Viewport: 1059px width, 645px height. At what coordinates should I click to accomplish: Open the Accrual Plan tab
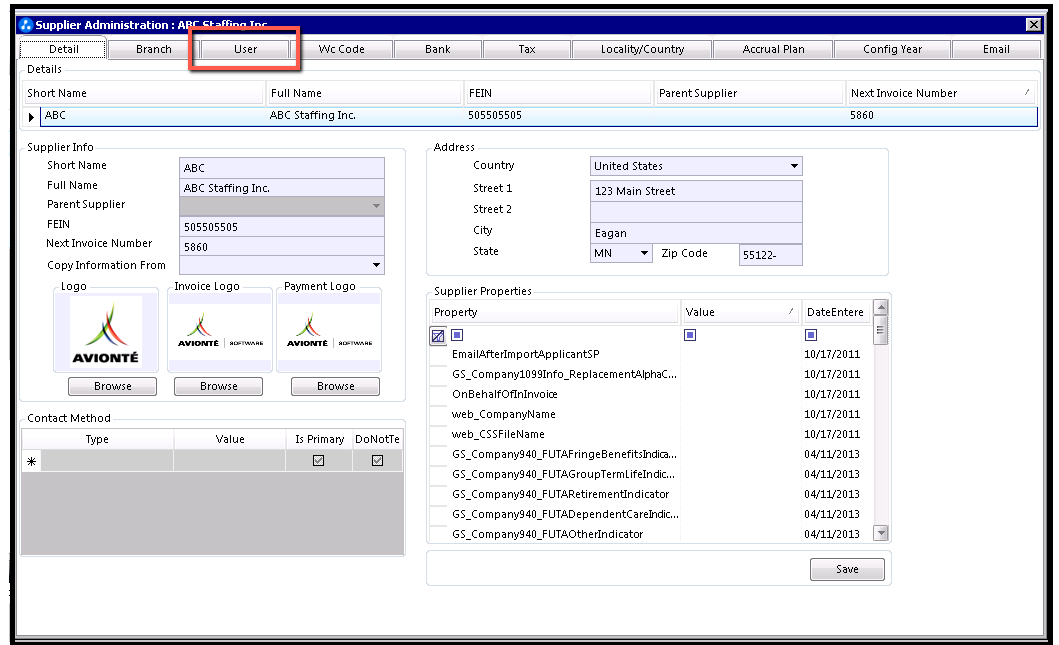click(773, 49)
